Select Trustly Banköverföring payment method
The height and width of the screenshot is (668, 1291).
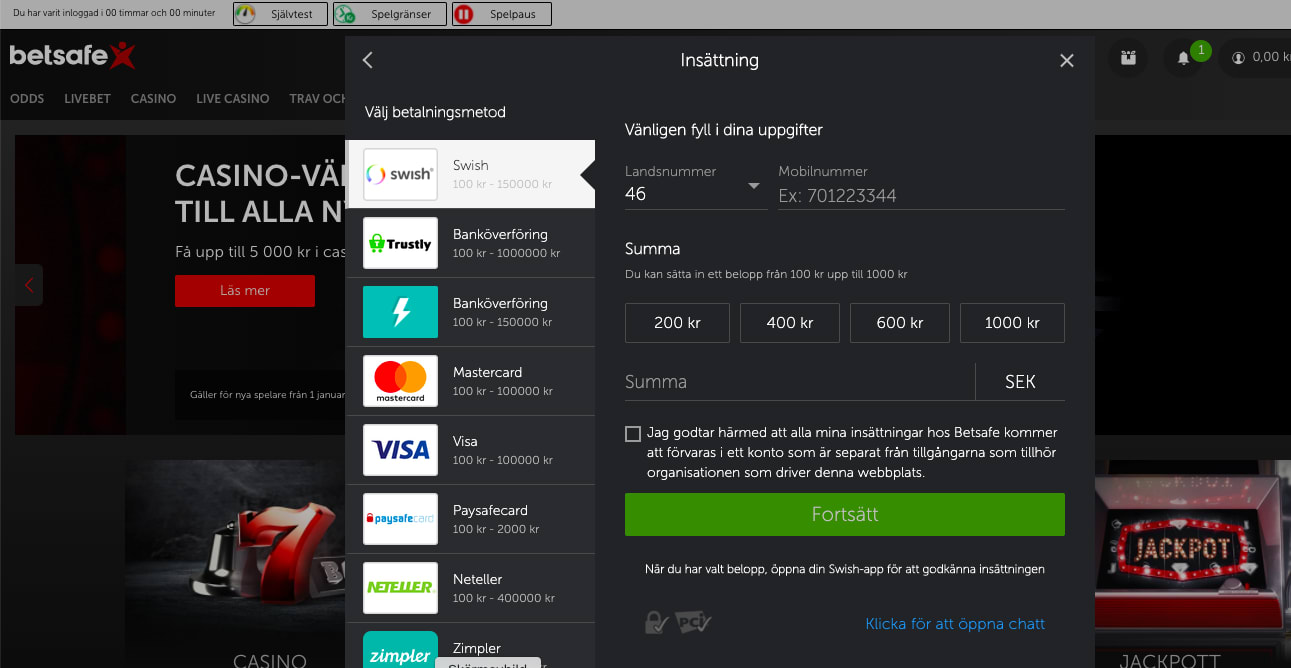pos(470,243)
